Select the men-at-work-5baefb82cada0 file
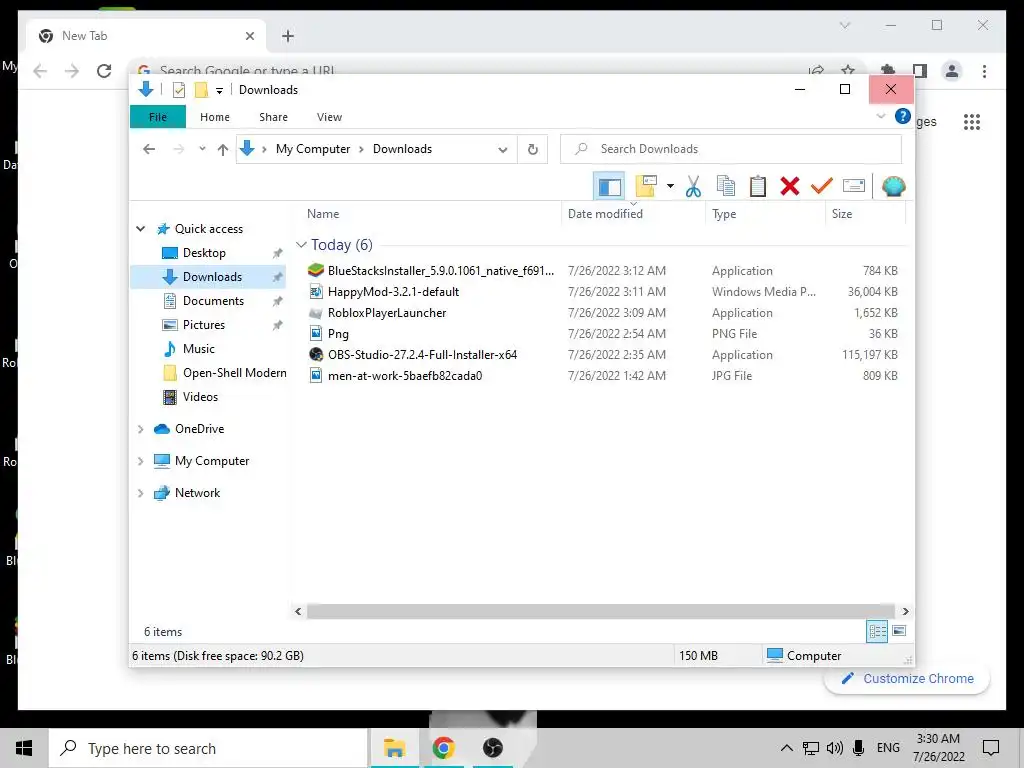This screenshot has width=1024, height=768. click(405, 376)
